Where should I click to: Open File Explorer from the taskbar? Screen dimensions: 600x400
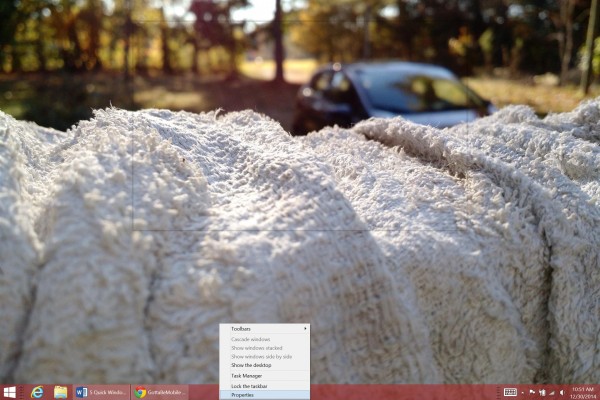60,392
